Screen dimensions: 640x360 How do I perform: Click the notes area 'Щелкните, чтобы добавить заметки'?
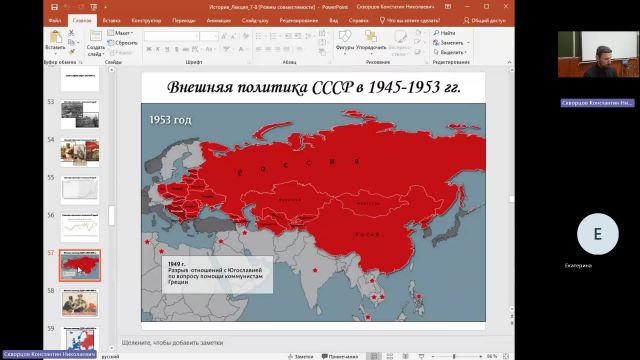click(172, 342)
